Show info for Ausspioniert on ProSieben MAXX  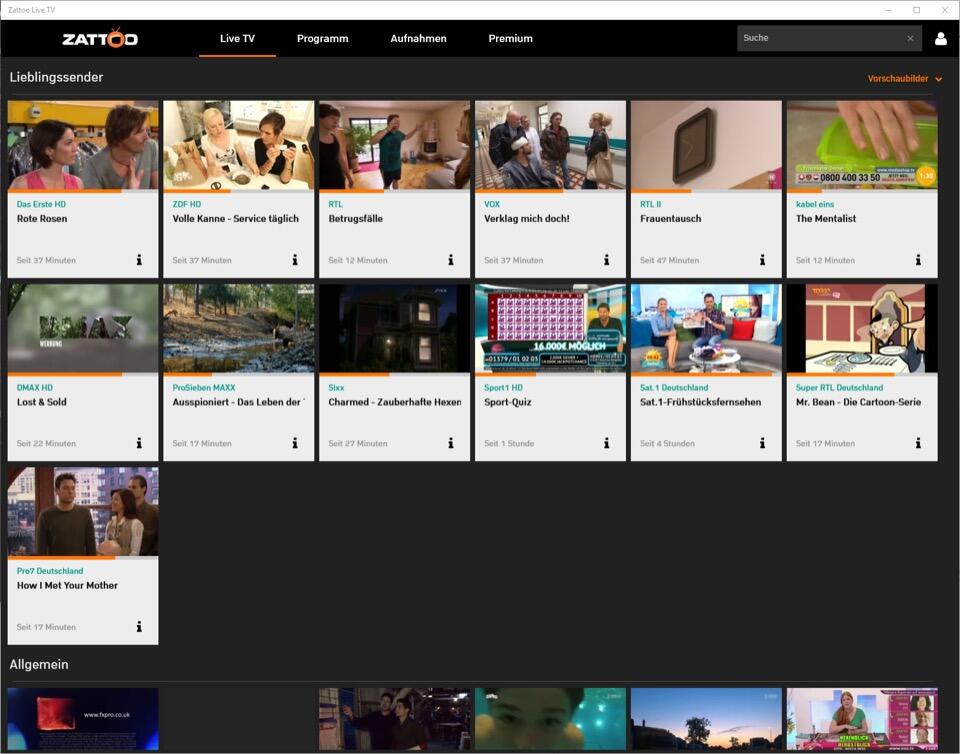click(295, 443)
